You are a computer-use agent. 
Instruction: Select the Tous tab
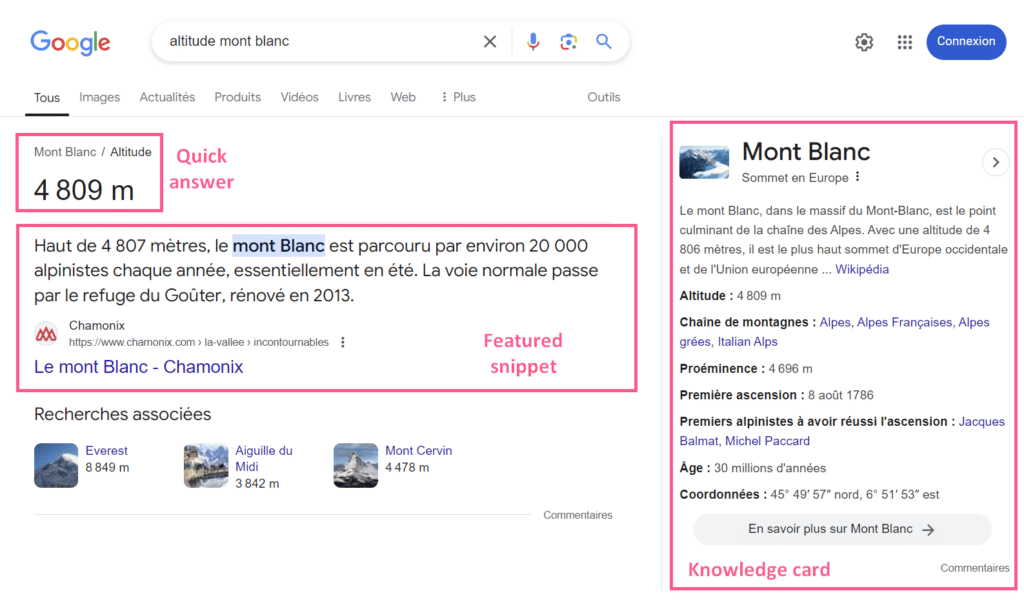pyautogui.click(x=47, y=98)
